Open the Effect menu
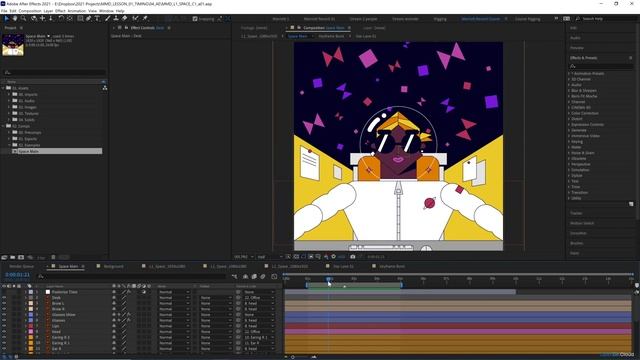The width and height of the screenshot is (640, 360). pyautogui.click(x=60, y=11)
